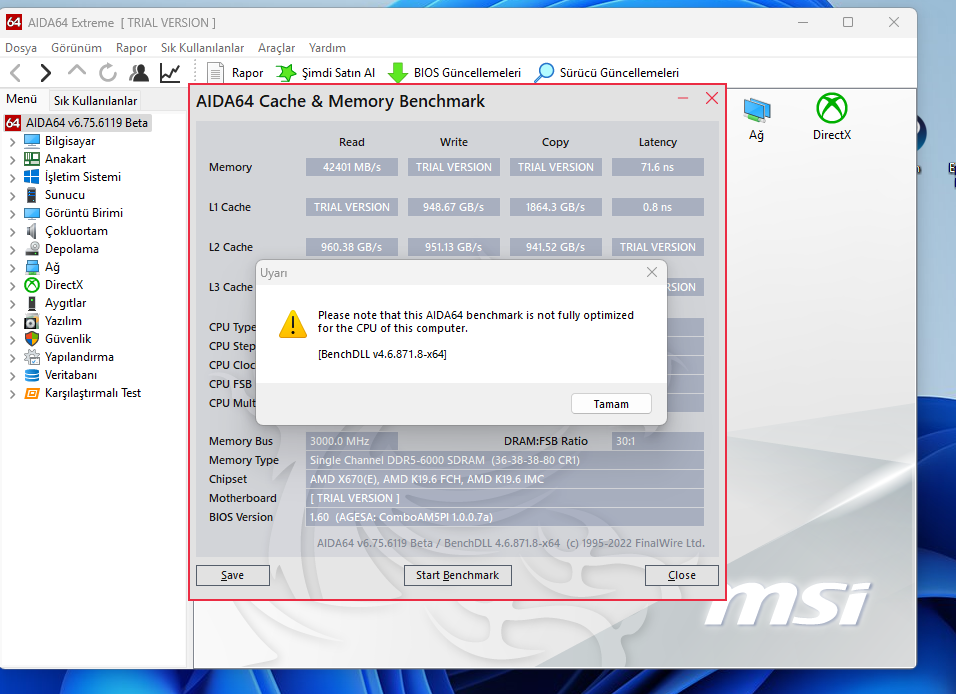956x694 pixels.
Task: Click the Memory Latency 71.6 ns value
Action: click(x=657, y=167)
